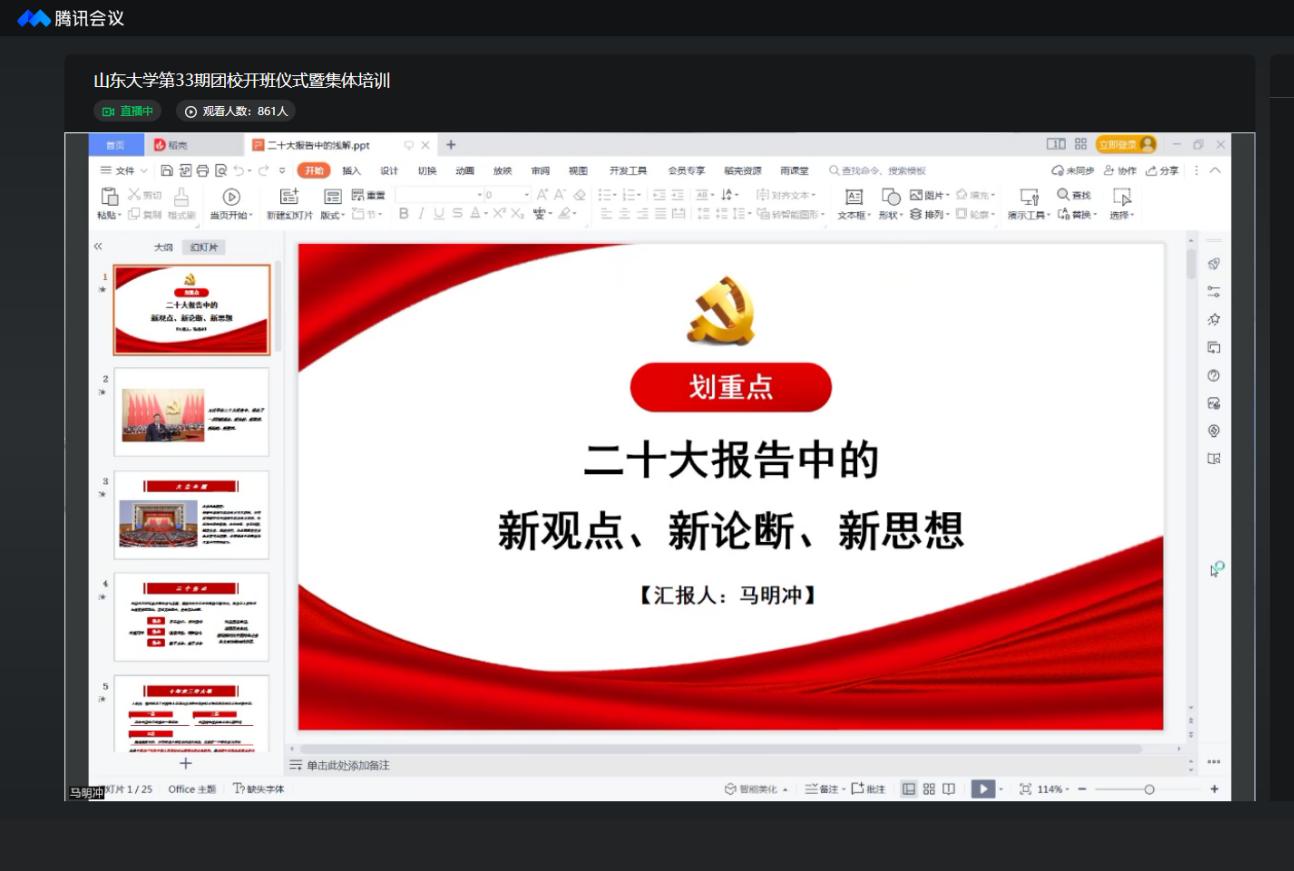Screen dimensions: 1294x871
Task: Increase font size with the larger A icon
Action: point(542,195)
